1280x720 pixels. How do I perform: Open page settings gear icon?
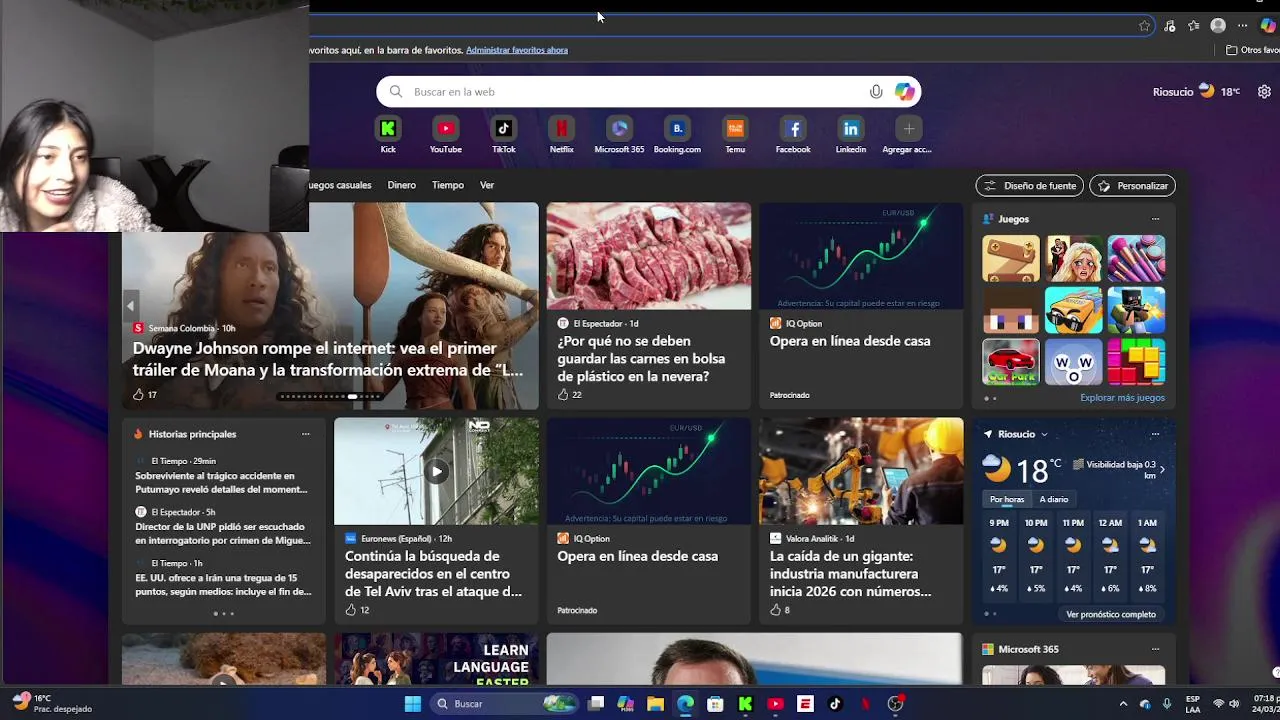(1264, 91)
